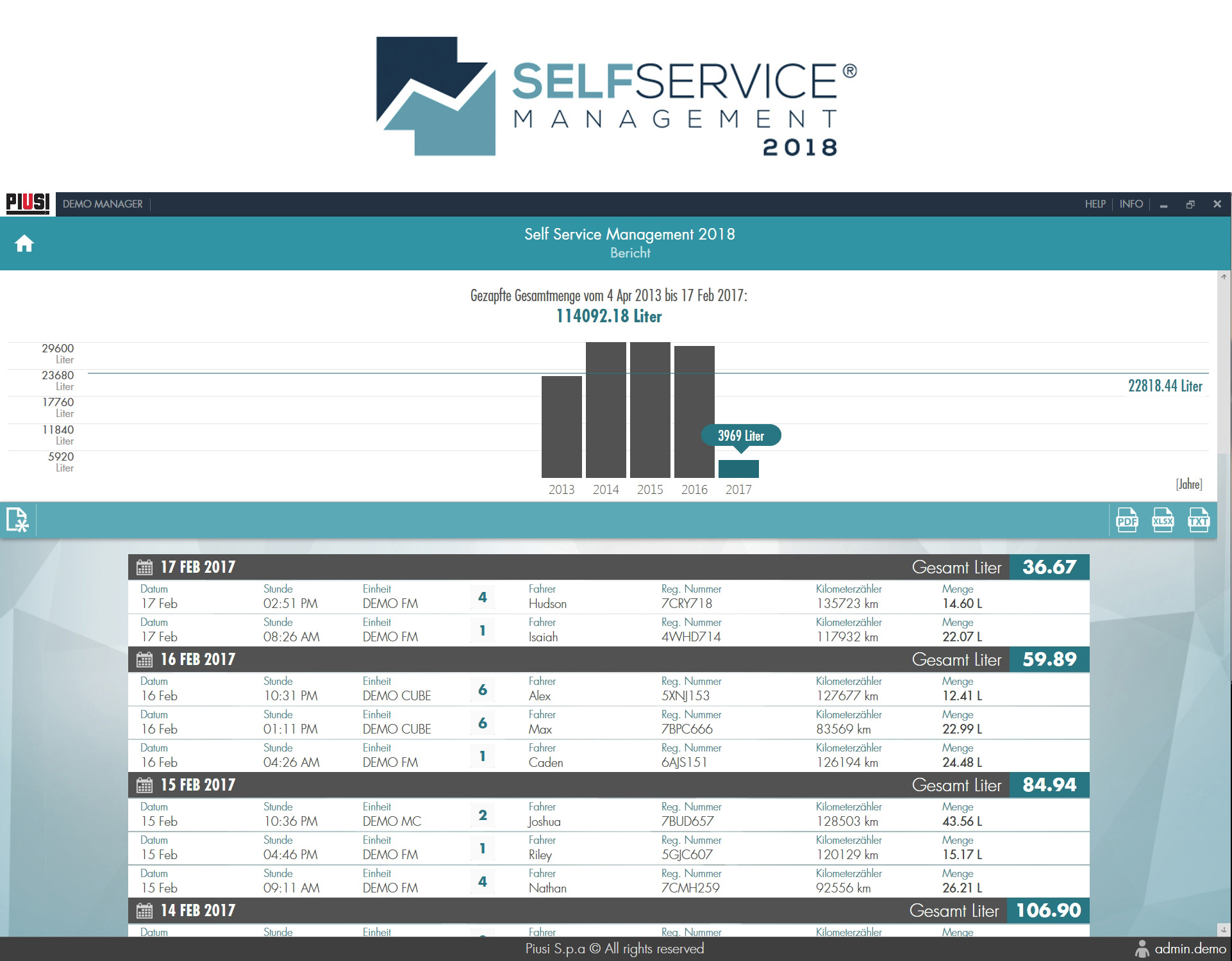Click calendar icon for 14 FEB 2017

pos(144,910)
